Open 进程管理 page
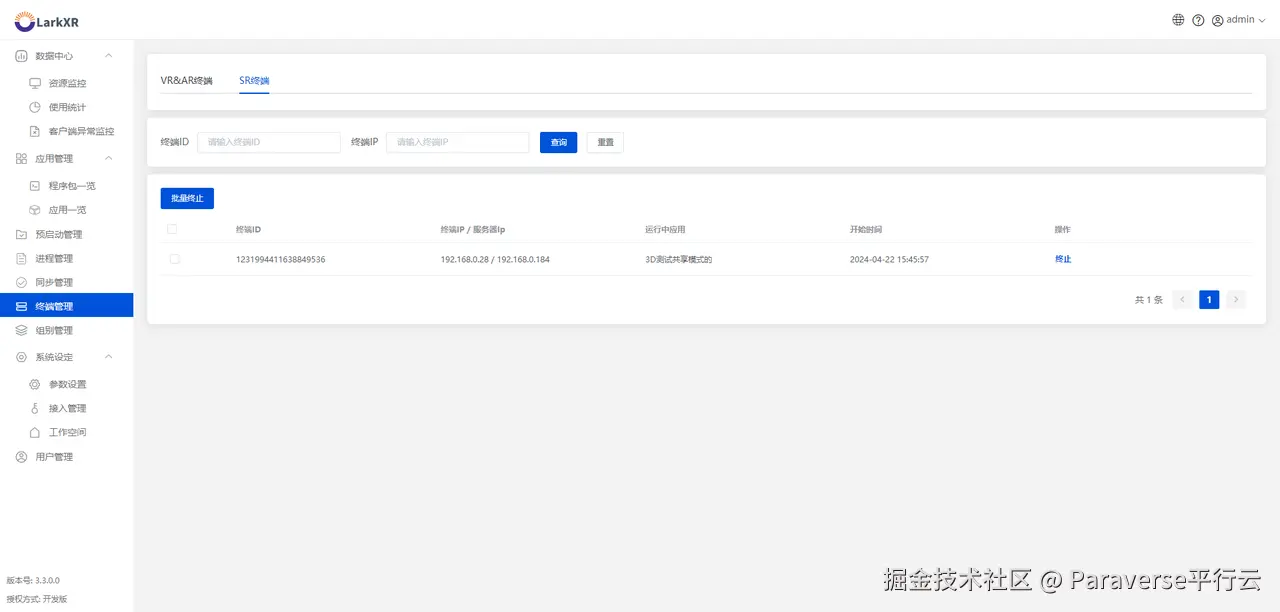The height and width of the screenshot is (612, 1280). pos(54,259)
